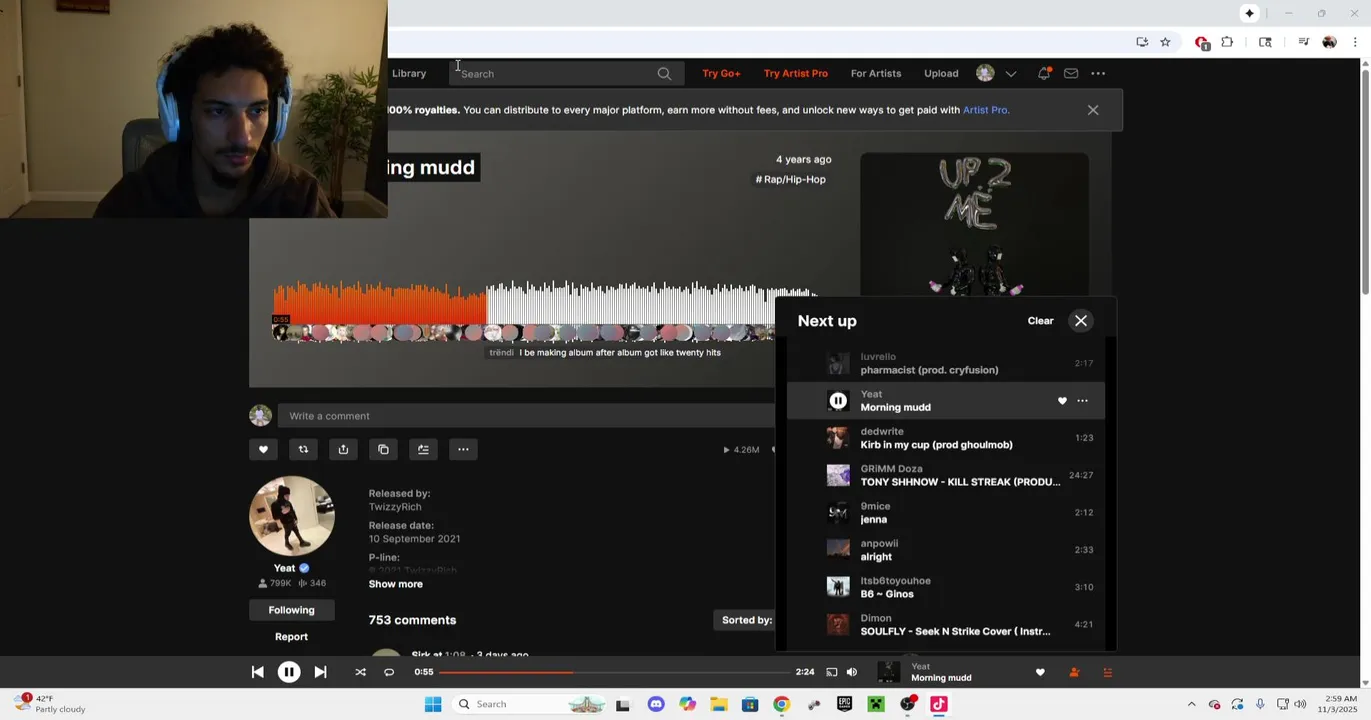
Task: Click the search magnifier icon
Action: tap(664, 73)
